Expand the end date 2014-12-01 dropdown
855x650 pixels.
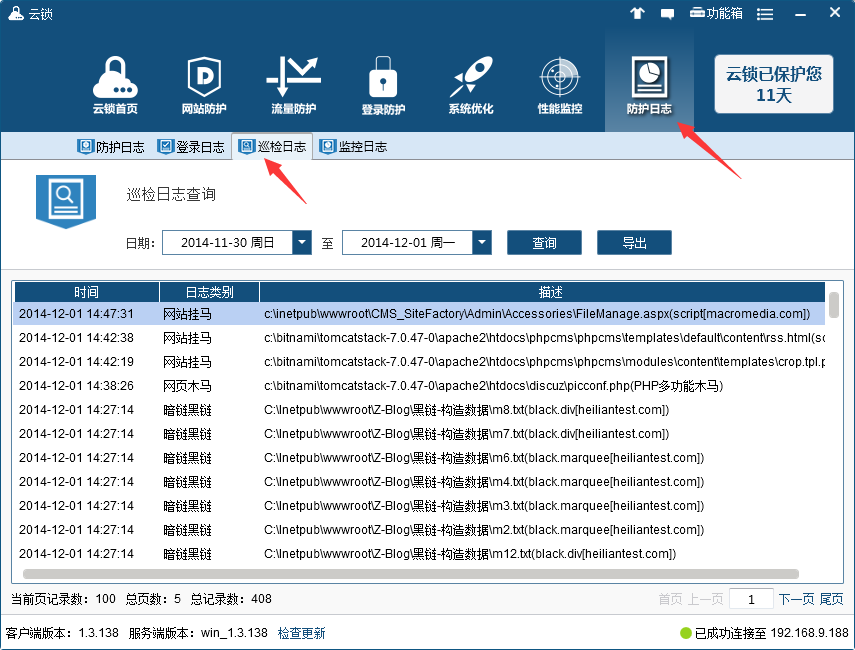pyautogui.click(x=481, y=242)
